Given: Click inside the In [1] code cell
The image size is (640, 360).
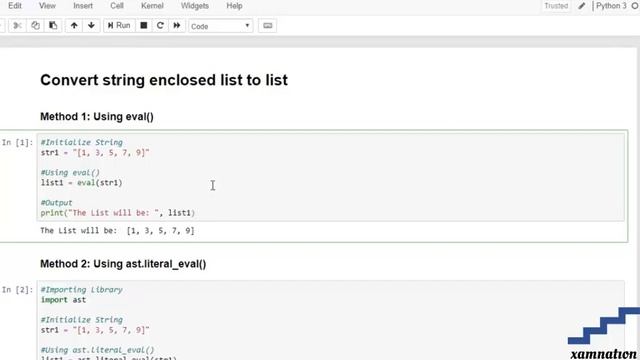Looking at the screenshot, I should point(331,178).
